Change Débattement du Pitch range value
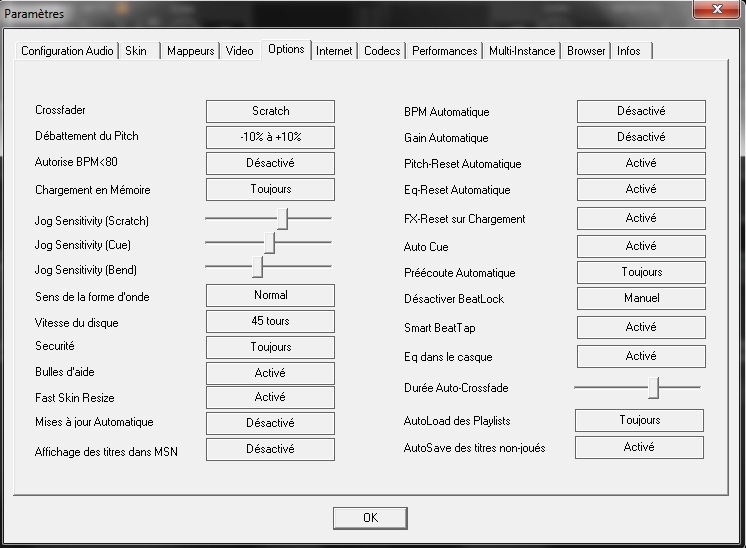Screen dimensions: 746x548 click(x=270, y=138)
